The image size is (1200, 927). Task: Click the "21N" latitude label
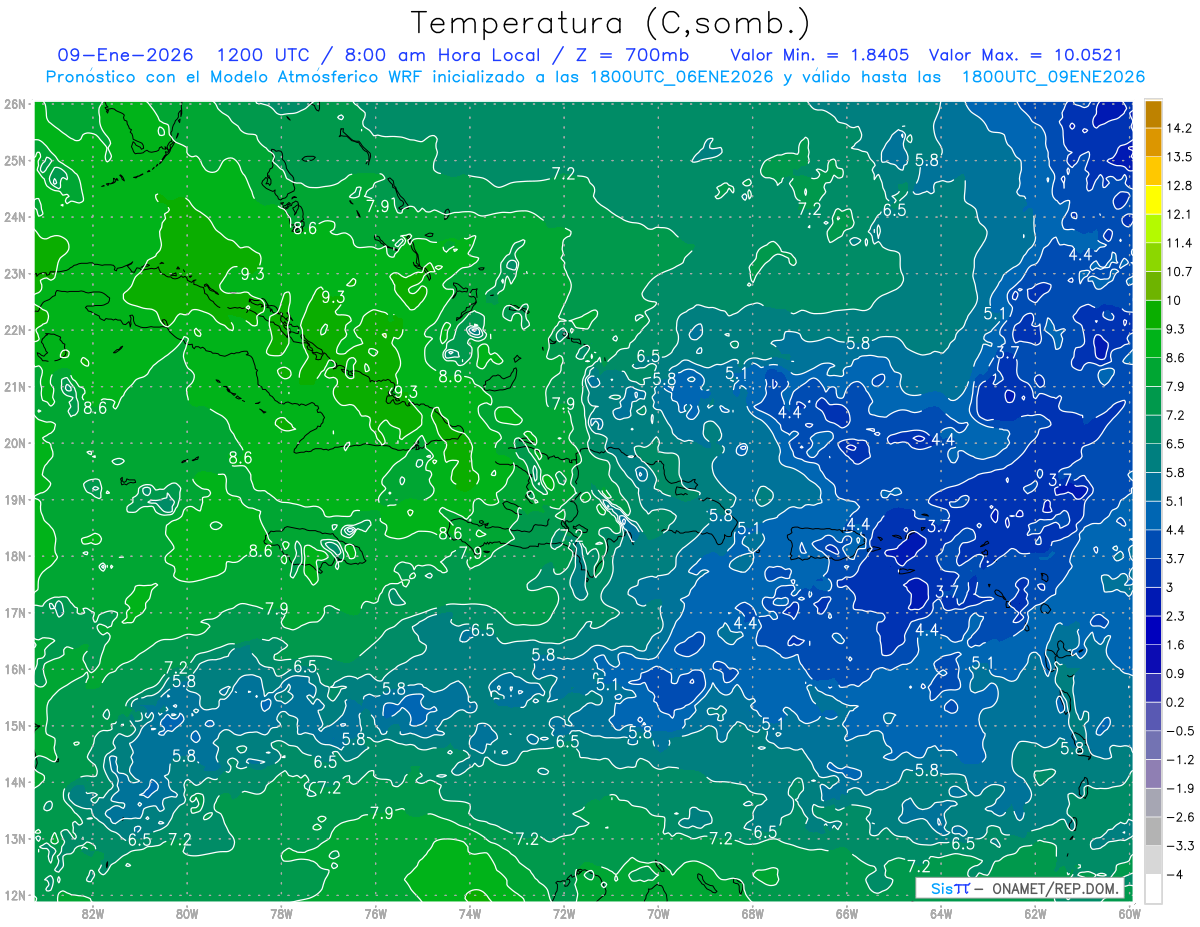click(x=15, y=386)
